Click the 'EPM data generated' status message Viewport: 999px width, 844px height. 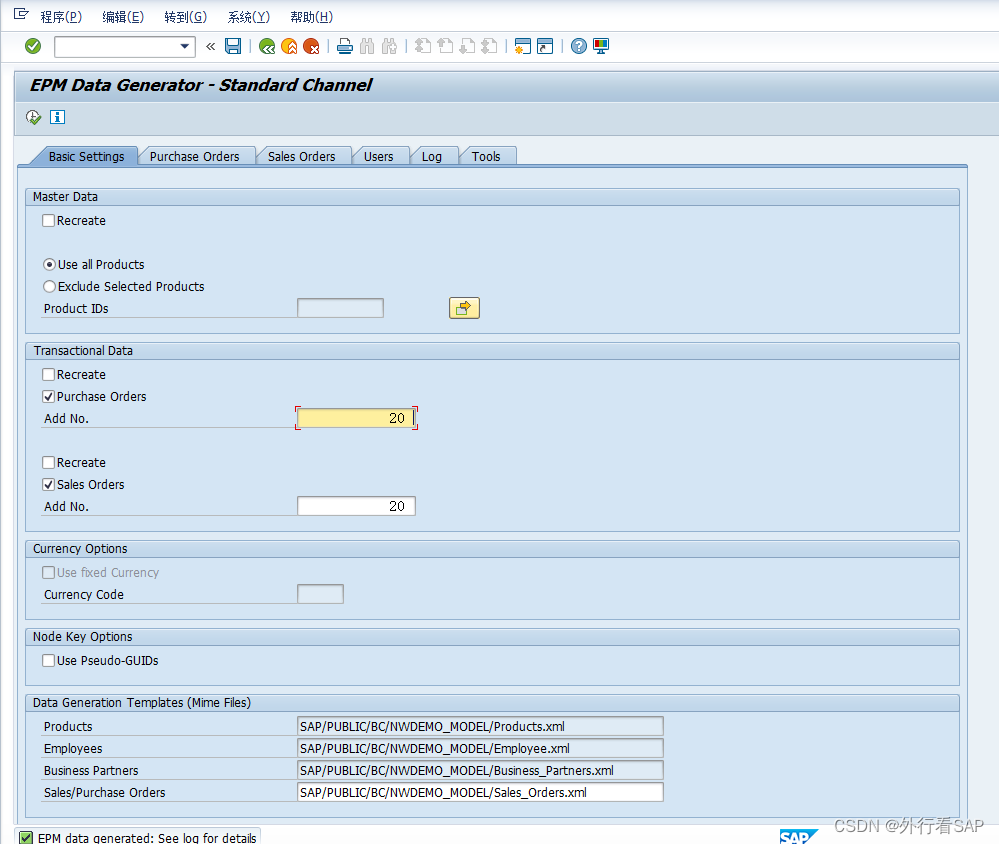pyautogui.click(x=147, y=838)
